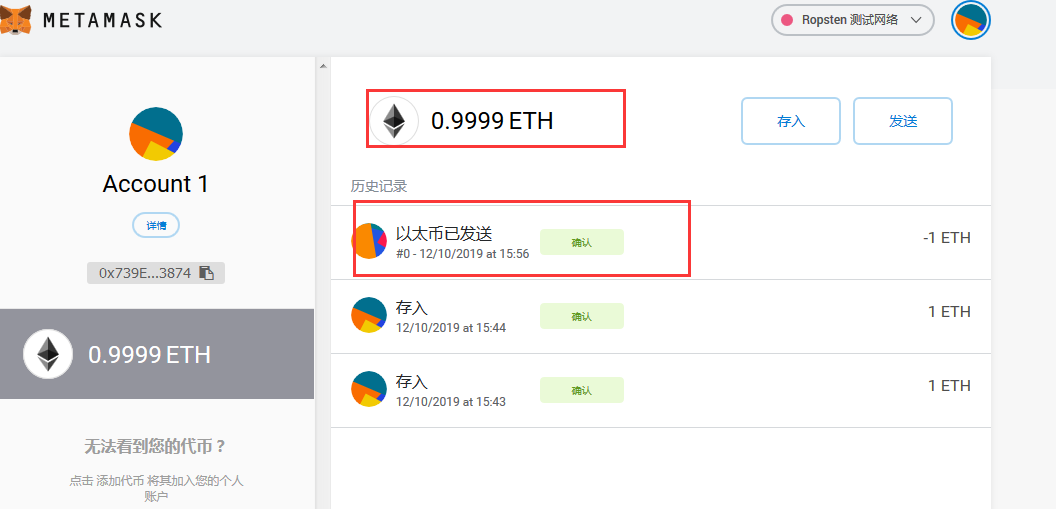Click the MetaMask fox logo
Image resolution: width=1056 pixels, height=509 pixels.
pos(15,20)
